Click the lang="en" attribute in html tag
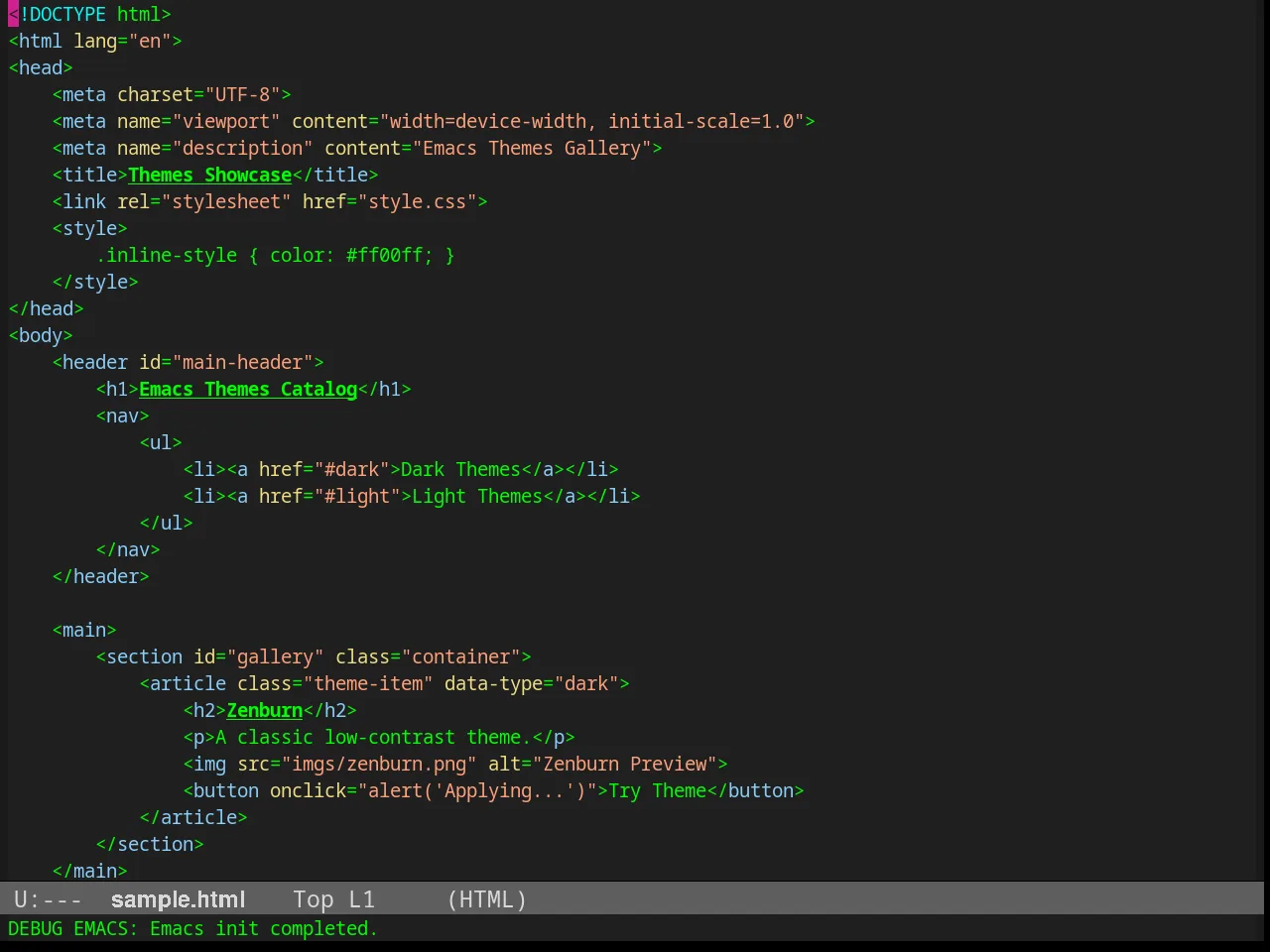This screenshot has height=952, width=1270. tap(123, 41)
